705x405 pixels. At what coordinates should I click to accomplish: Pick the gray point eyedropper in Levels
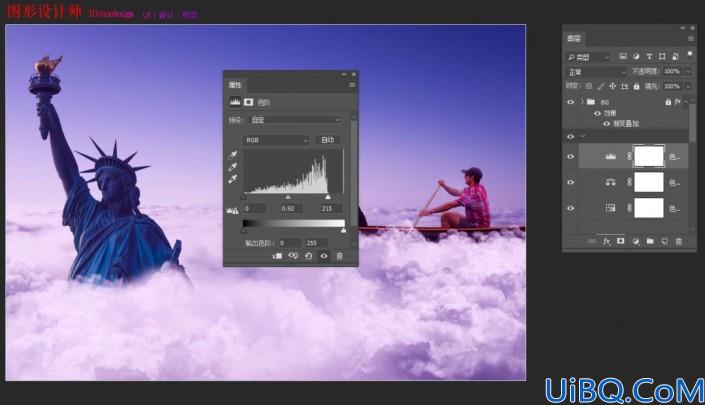pos(233,167)
